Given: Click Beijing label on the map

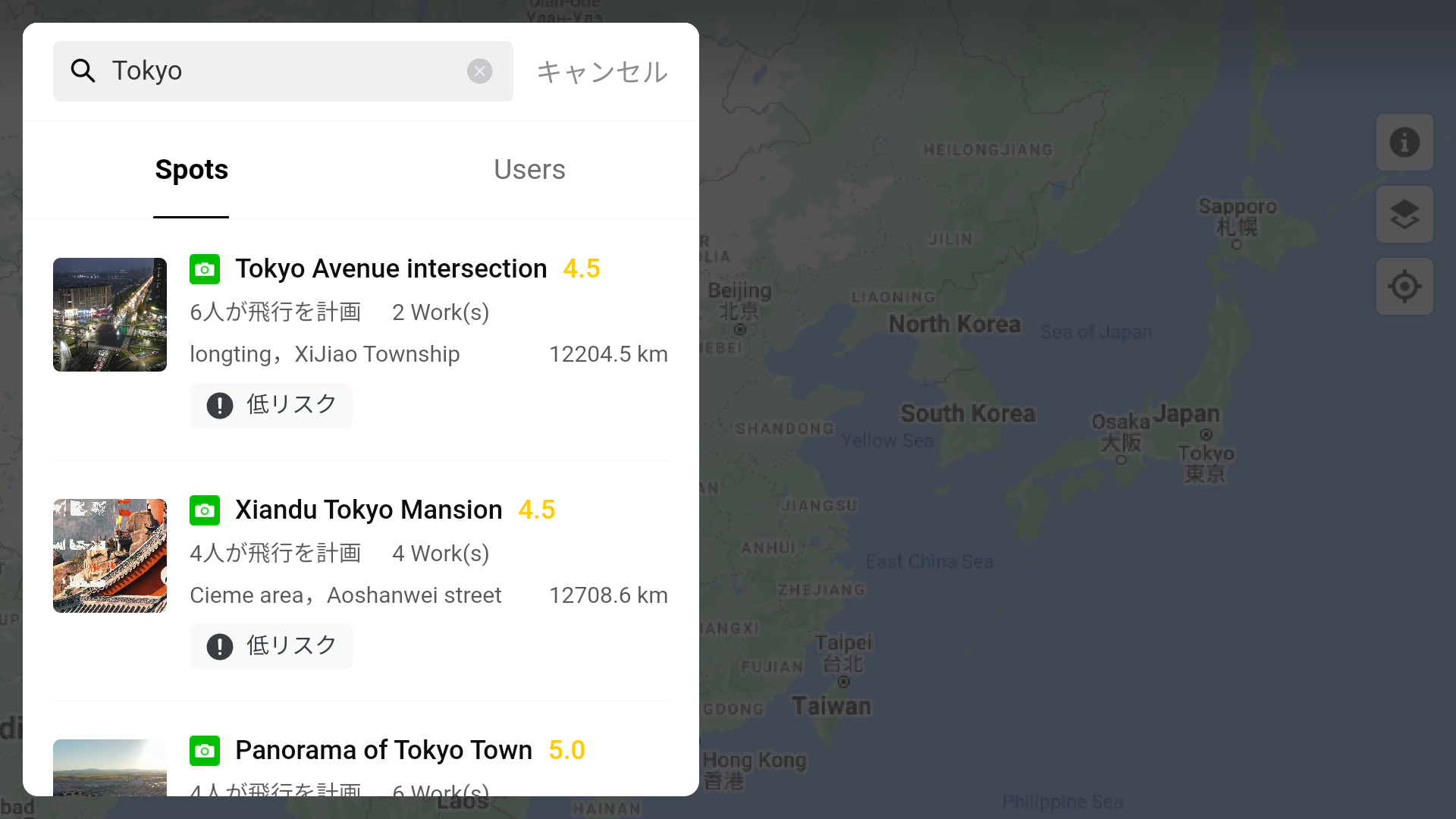Looking at the screenshot, I should pyautogui.click(x=739, y=301).
